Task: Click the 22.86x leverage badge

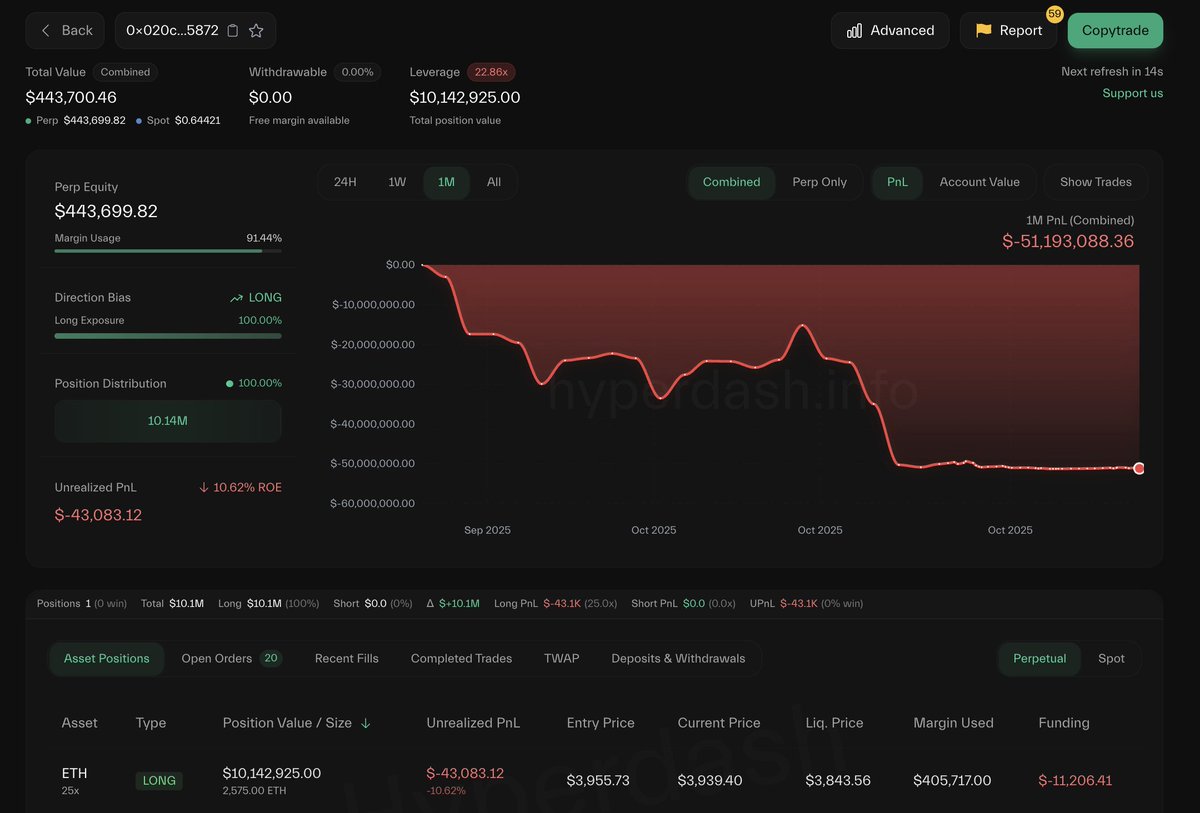Action: (491, 72)
